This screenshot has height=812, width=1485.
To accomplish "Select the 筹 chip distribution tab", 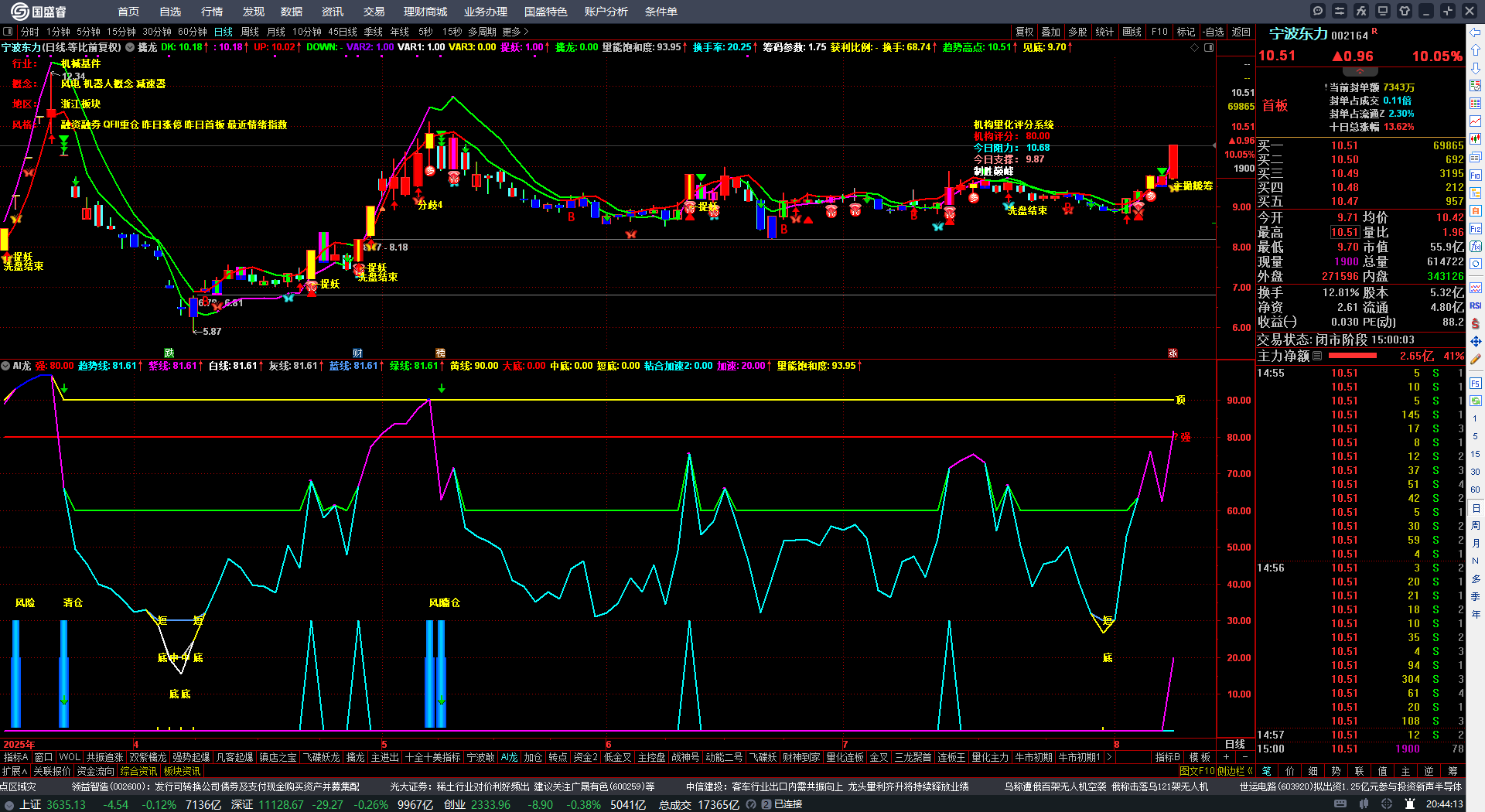I will coord(1453,771).
